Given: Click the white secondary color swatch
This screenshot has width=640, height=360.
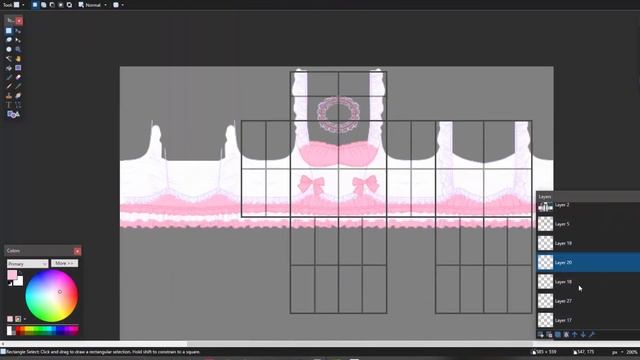Looking at the screenshot, I should [19, 282].
